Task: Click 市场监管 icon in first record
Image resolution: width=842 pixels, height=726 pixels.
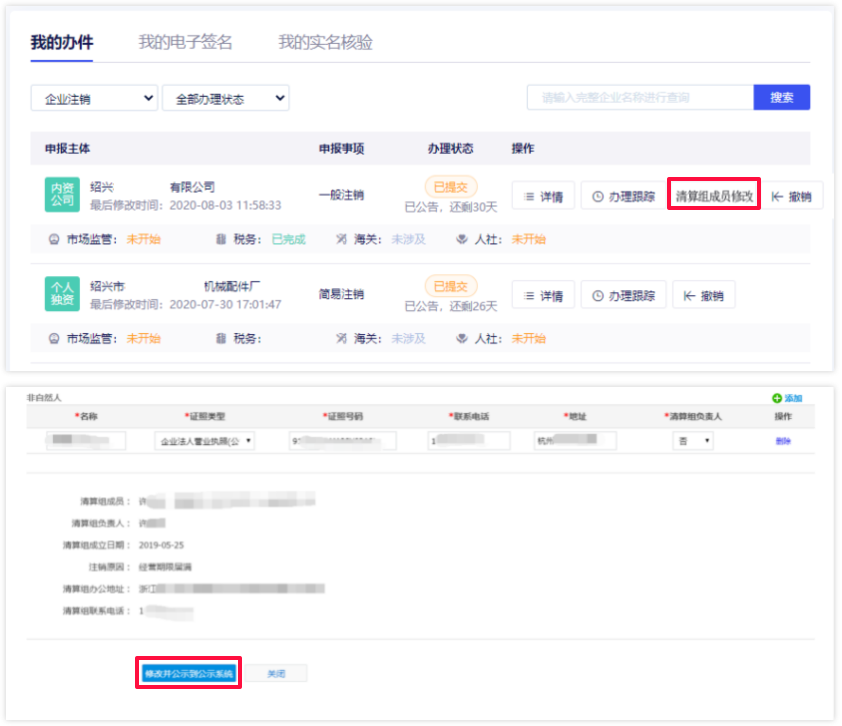Action: tap(54, 239)
